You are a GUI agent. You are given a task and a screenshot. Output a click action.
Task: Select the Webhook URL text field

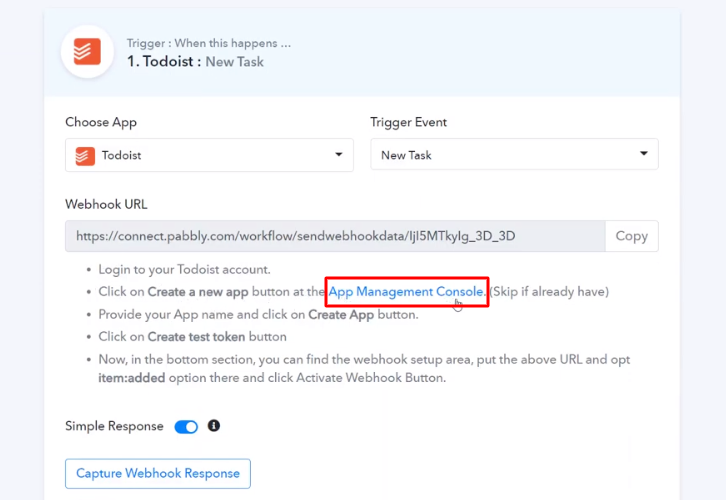335,236
